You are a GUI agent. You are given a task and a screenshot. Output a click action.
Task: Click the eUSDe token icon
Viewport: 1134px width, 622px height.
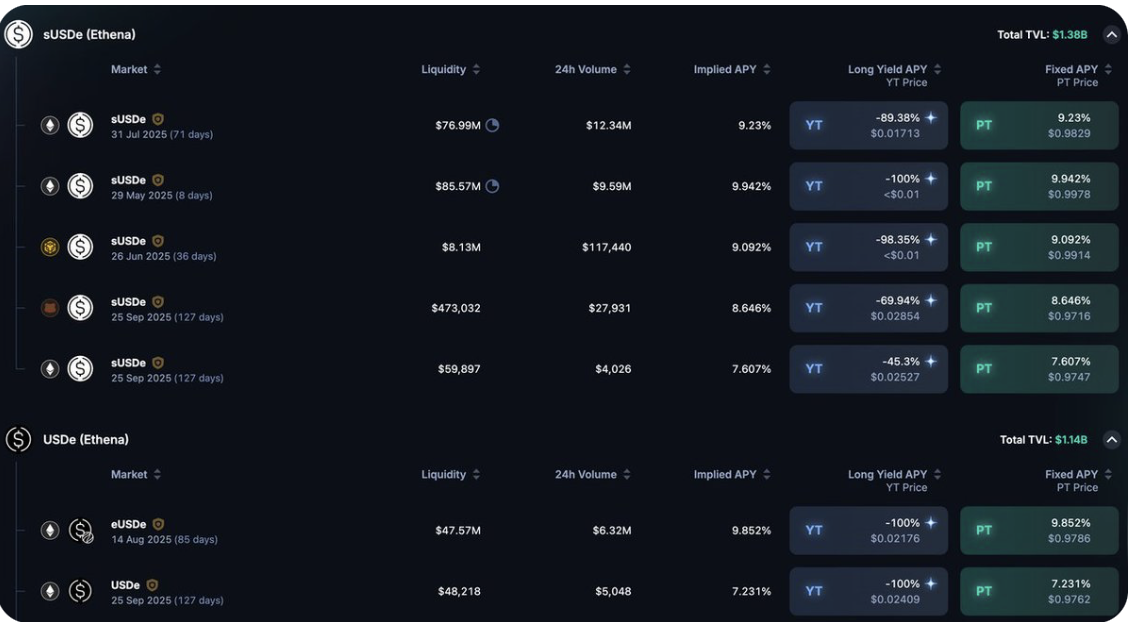pyautogui.click(x=80, y=531)
